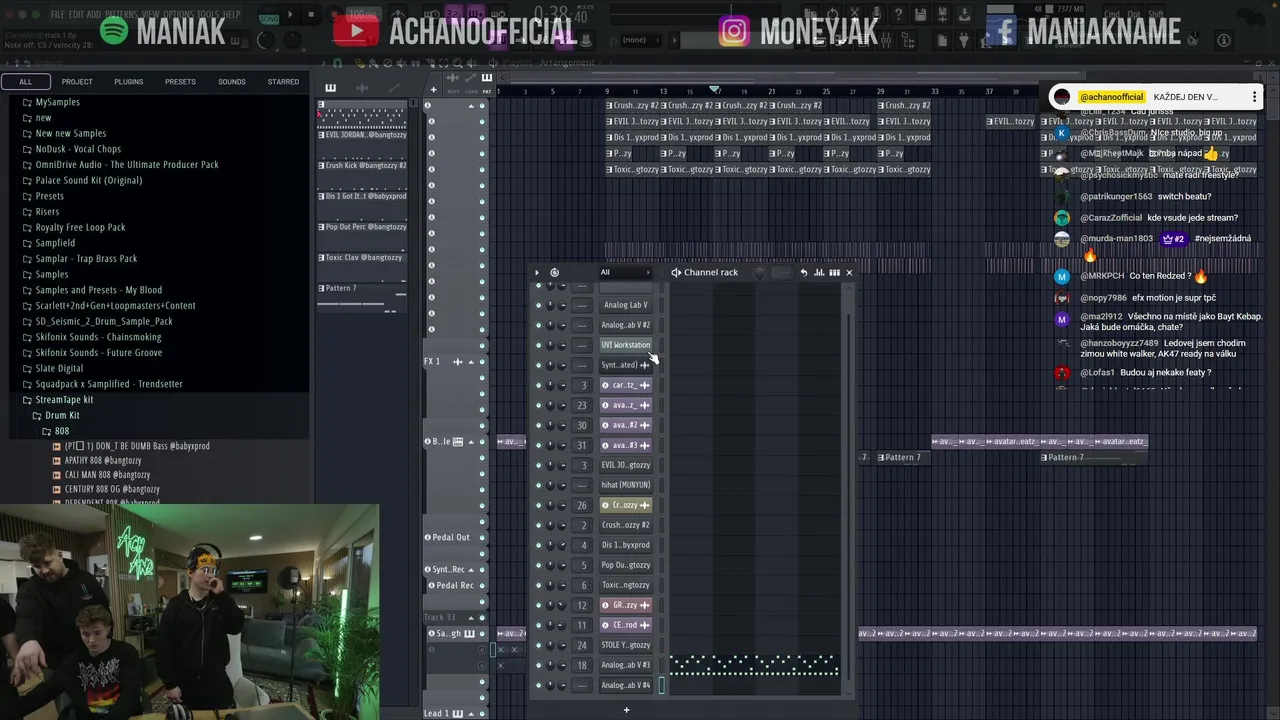Image resolution: width=1280 pixels, height=720 pixels.
Task: Open the hihat (MUNYUN) channel button
Action: coord(626,485)
